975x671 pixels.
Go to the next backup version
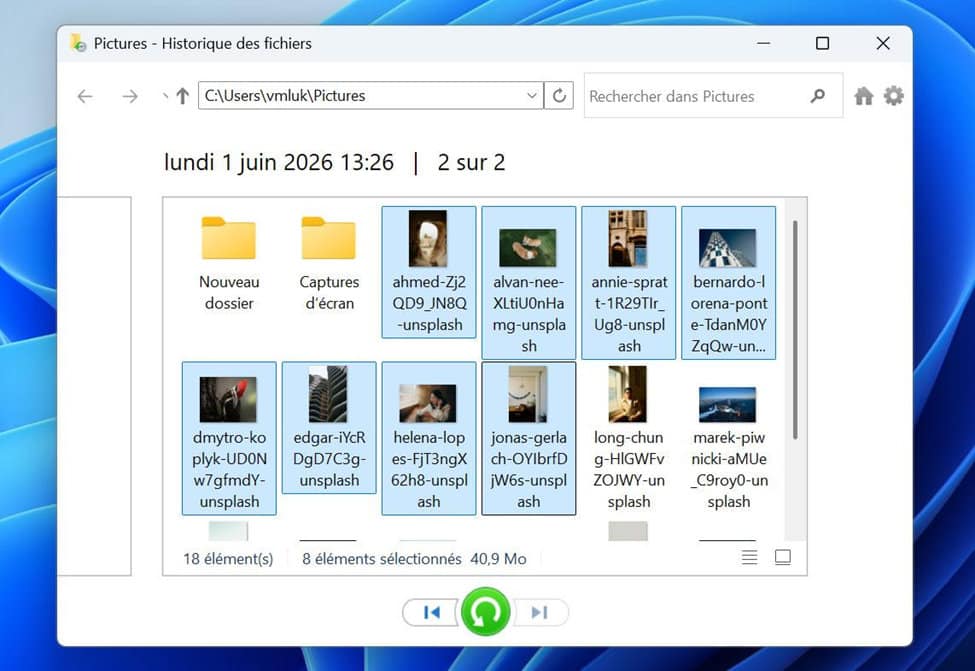pyautogui.click(x=540, y=613)
